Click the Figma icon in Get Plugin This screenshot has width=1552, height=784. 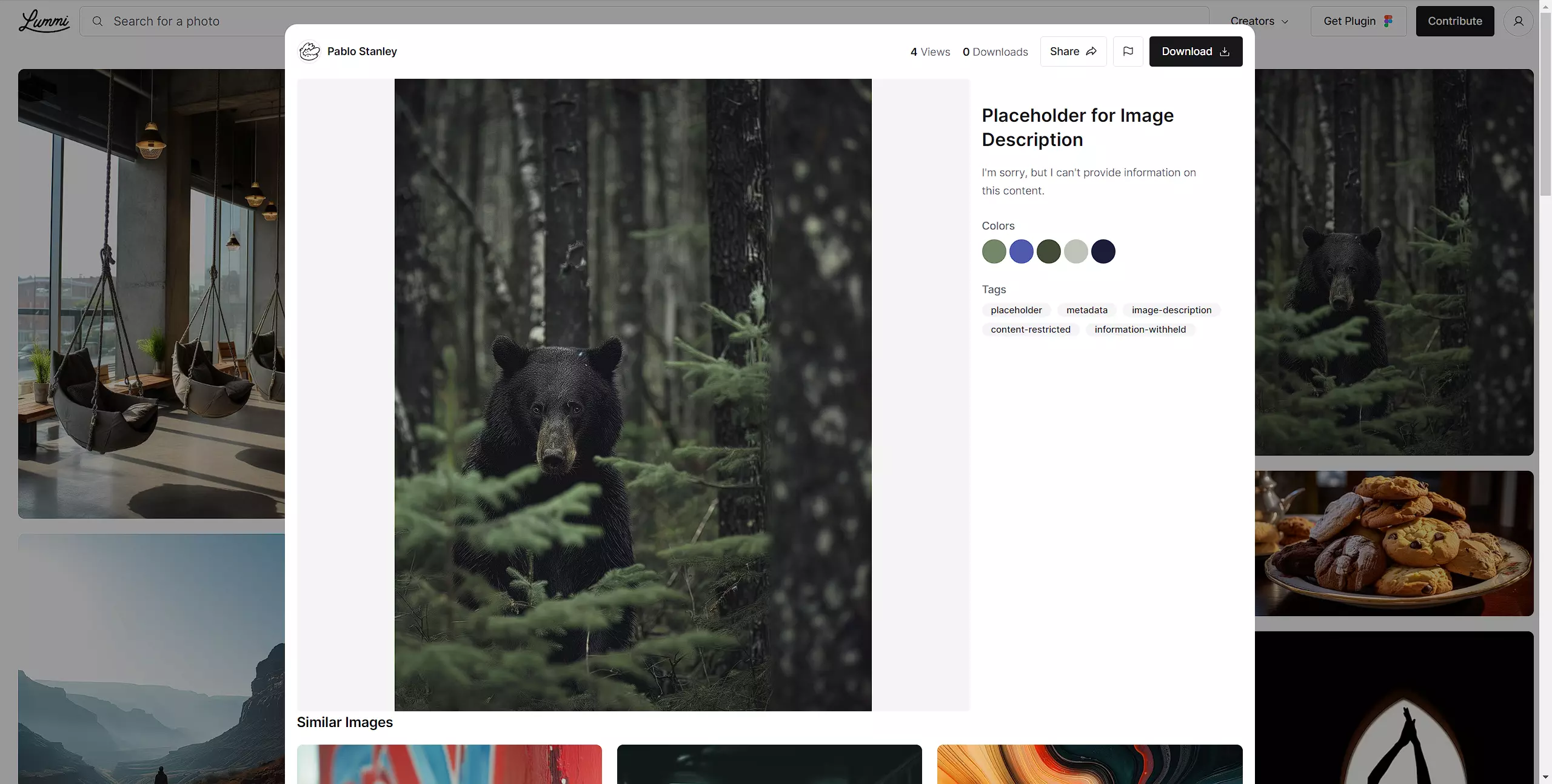[1388, 21]
